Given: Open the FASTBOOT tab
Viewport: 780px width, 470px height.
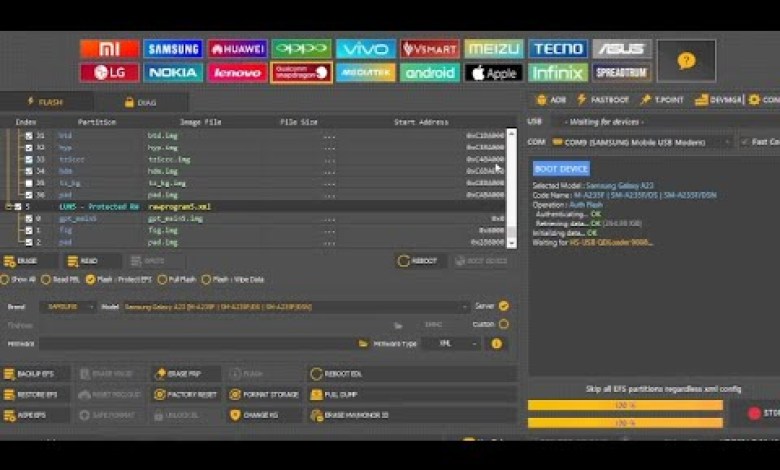Looking at the screenshot, I should coord(603,100).
